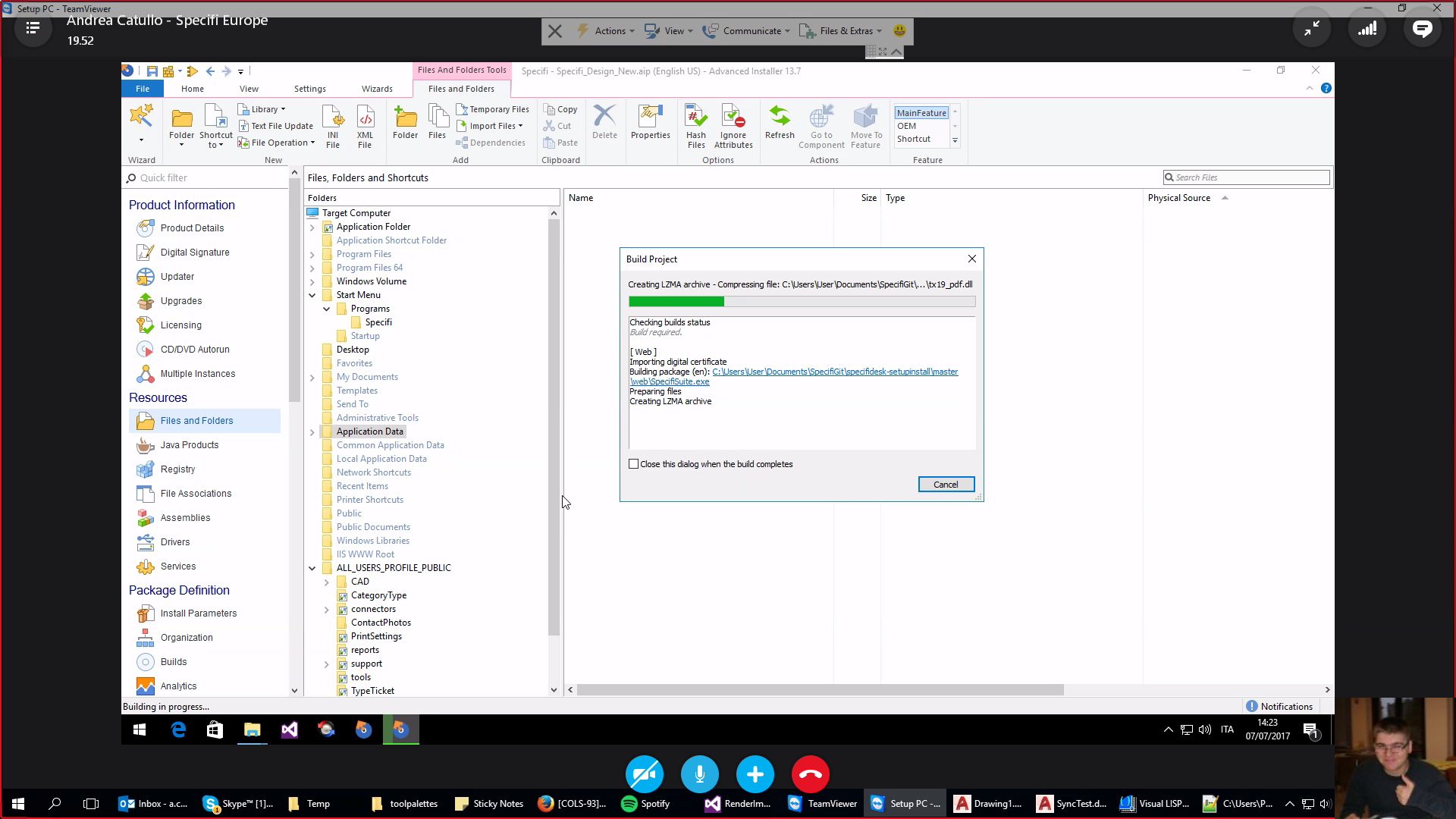
Task: Click the build progress bar
Action: tap(802, 302)
